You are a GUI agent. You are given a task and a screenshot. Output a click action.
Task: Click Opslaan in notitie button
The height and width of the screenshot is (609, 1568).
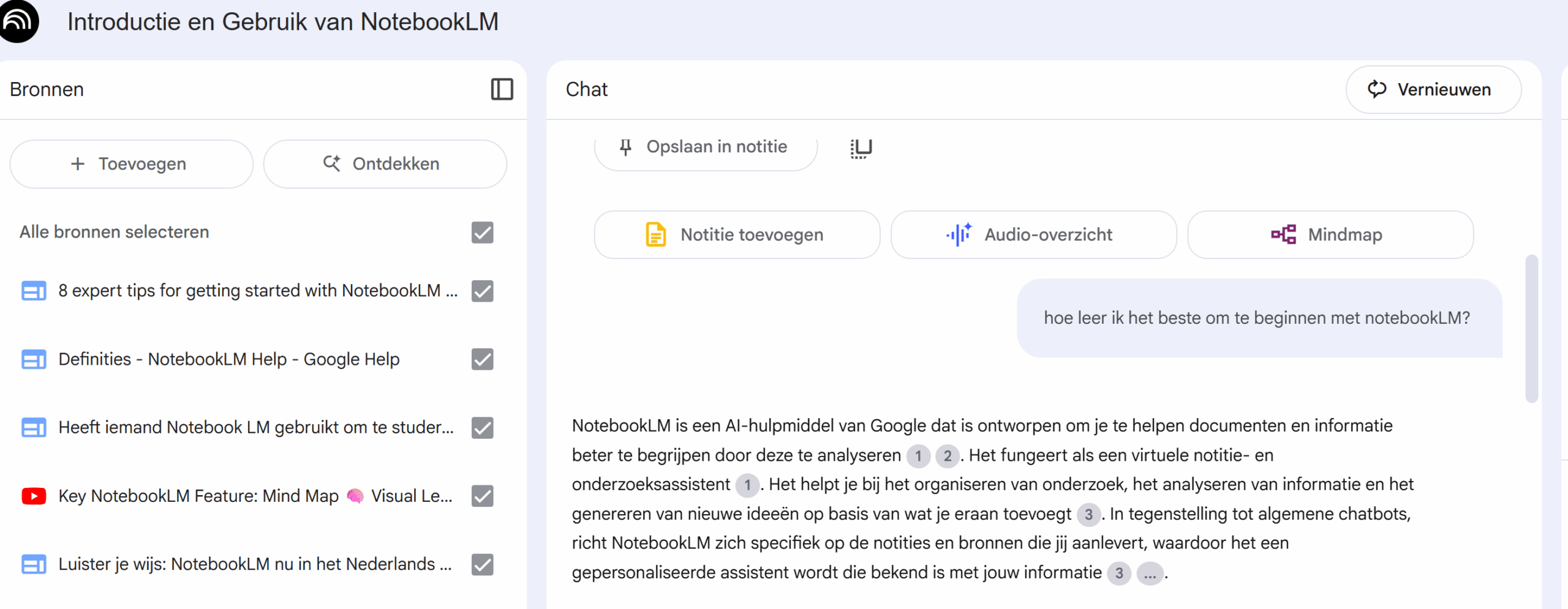[706, 148]
